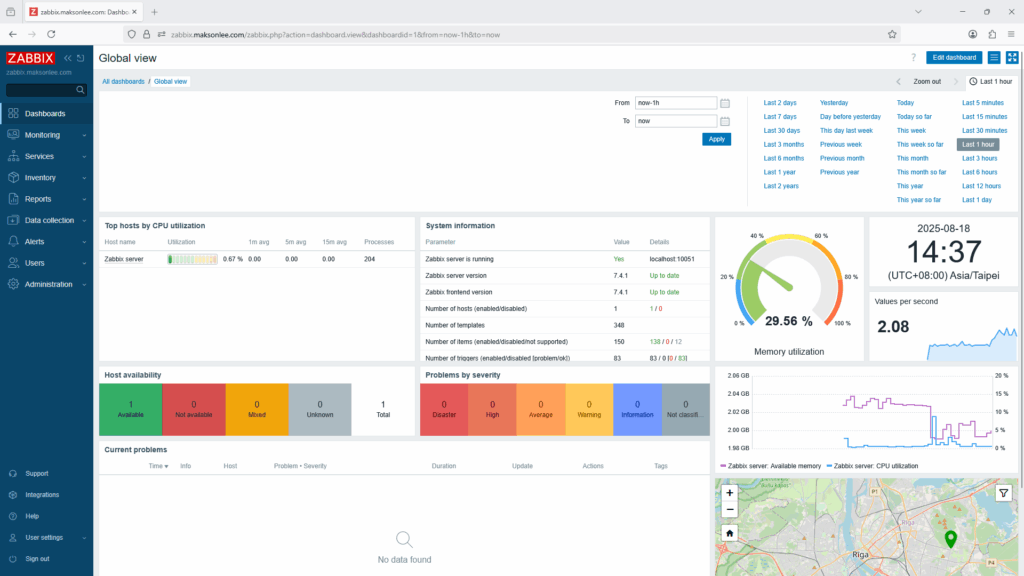
Task: Click the browser address bar URL
Action: [335, 35]
